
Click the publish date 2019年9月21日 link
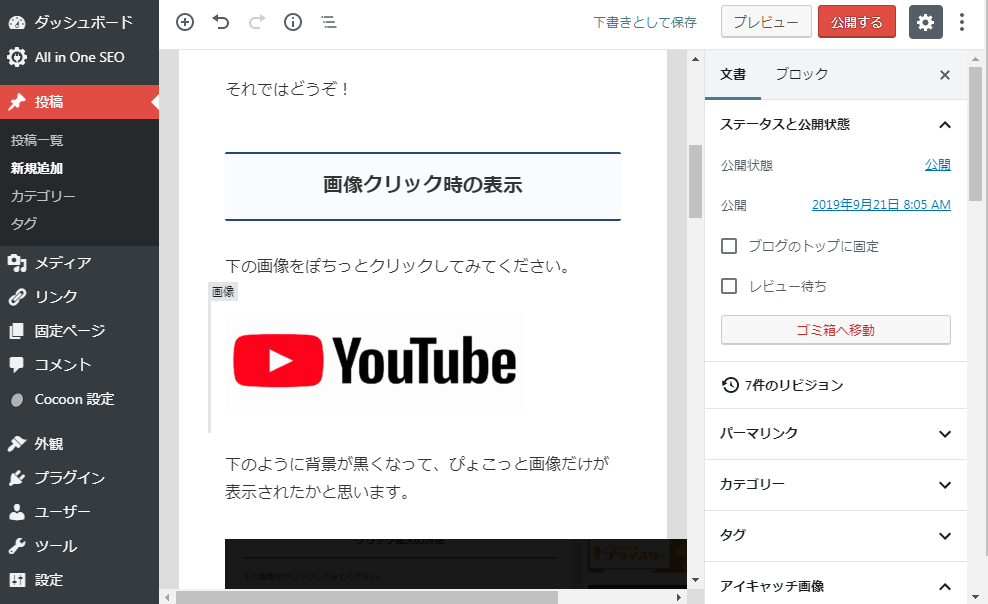tap(881, 205)
